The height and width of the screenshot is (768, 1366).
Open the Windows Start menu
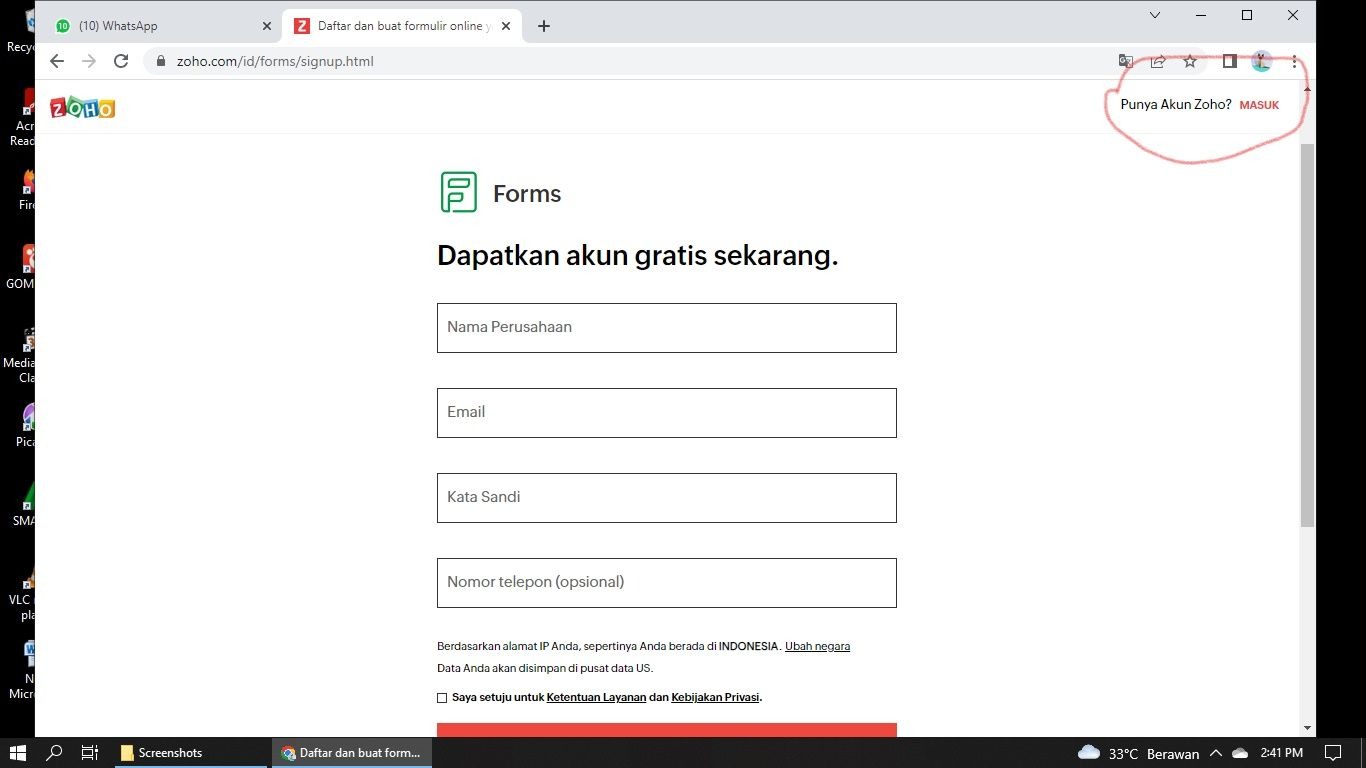17,753
